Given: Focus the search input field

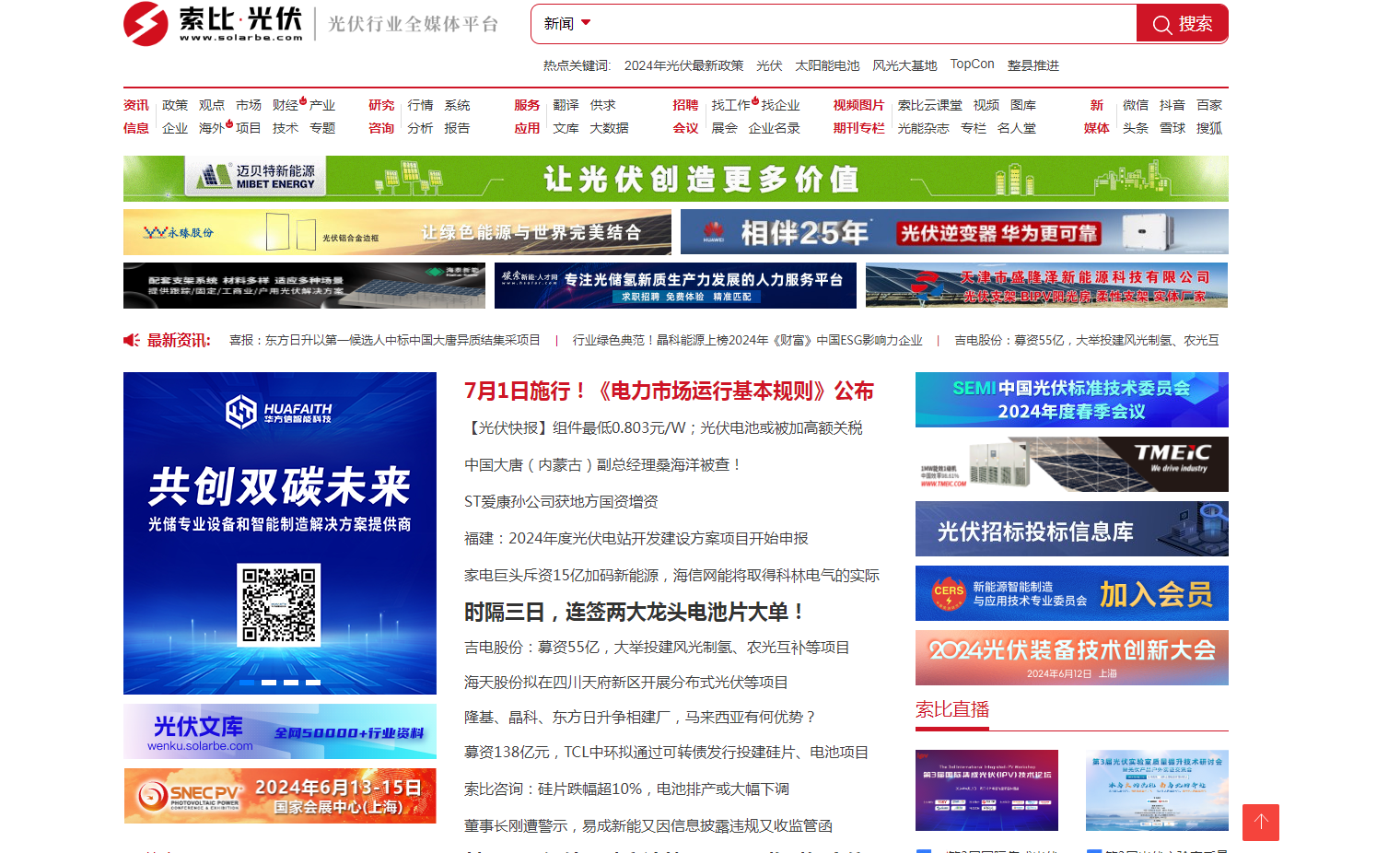Looking at the screenshot, I should (866, 24).
